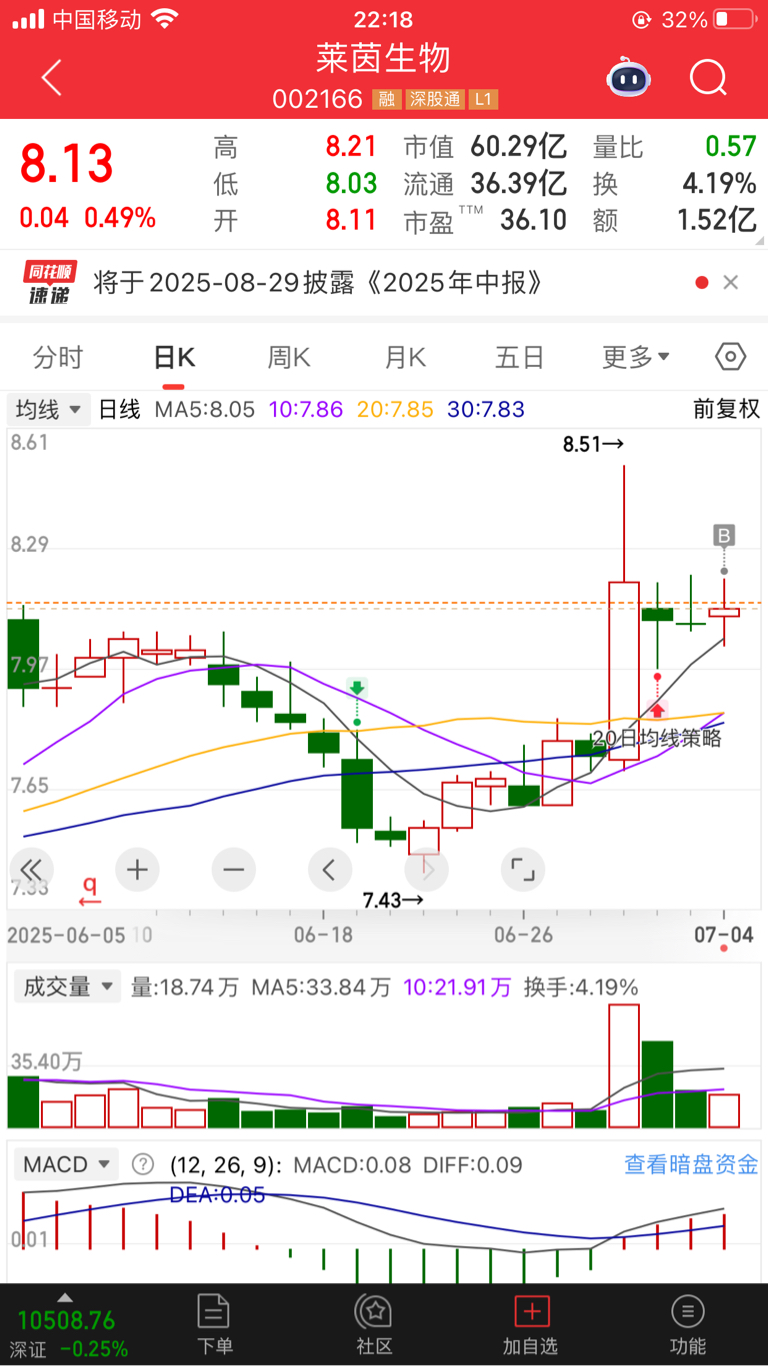Tap the back arrow icon
The height and width of the screenshot is (1366, 768).
coord(52,78)
